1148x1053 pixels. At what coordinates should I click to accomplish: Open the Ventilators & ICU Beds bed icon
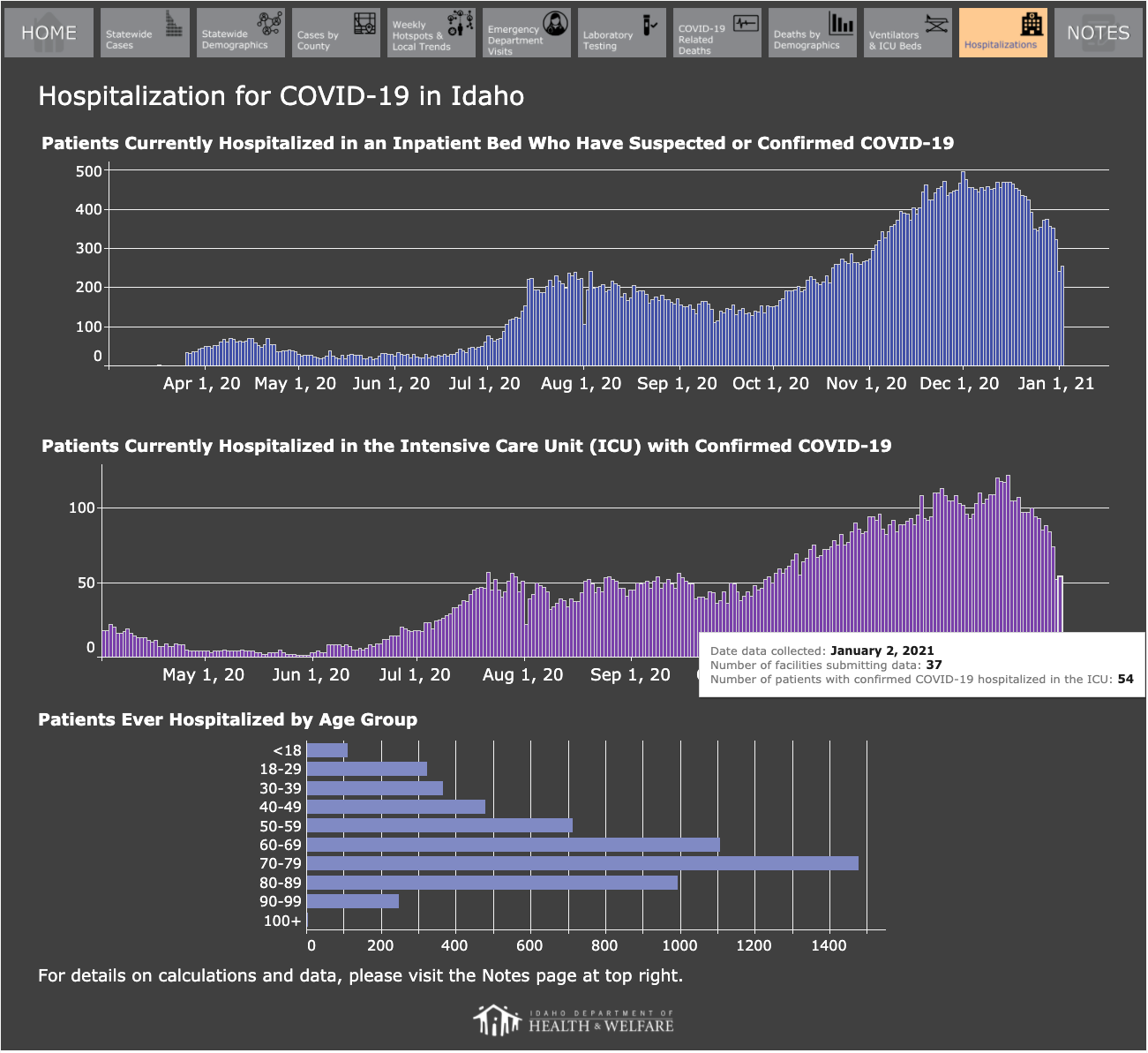[x=936, y=24]
